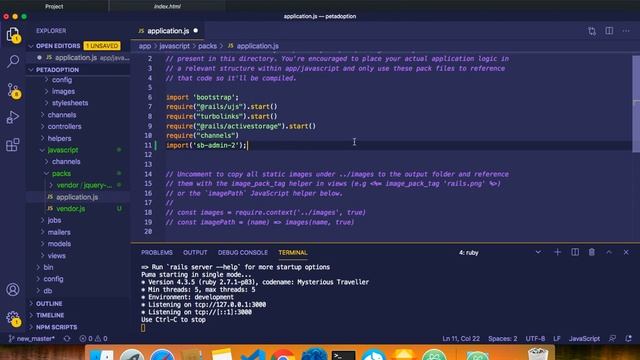640x360 pixels.
Task: Expand the controllers folder
Action: pyautogui.click(x=64, y=127)
